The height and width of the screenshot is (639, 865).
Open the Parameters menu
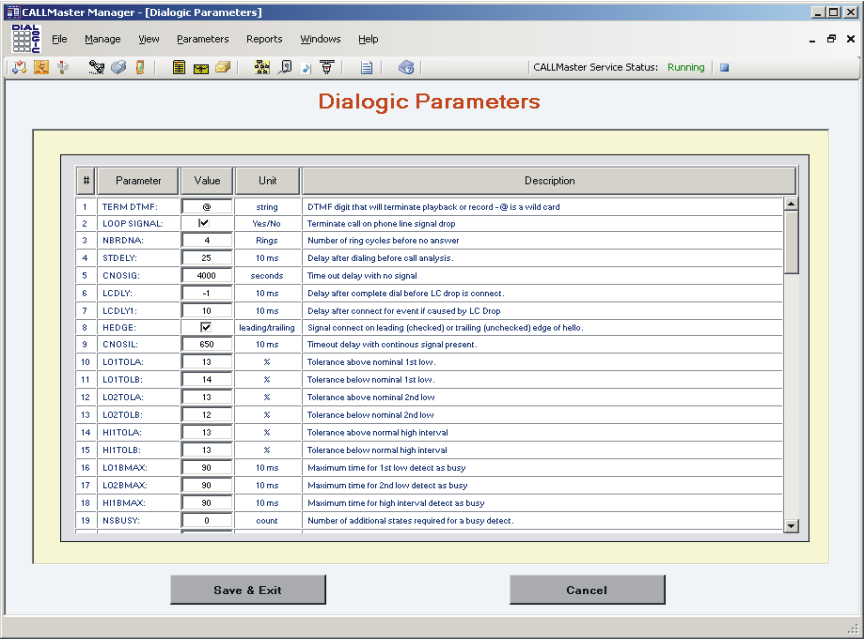click(x=202, y=39)
